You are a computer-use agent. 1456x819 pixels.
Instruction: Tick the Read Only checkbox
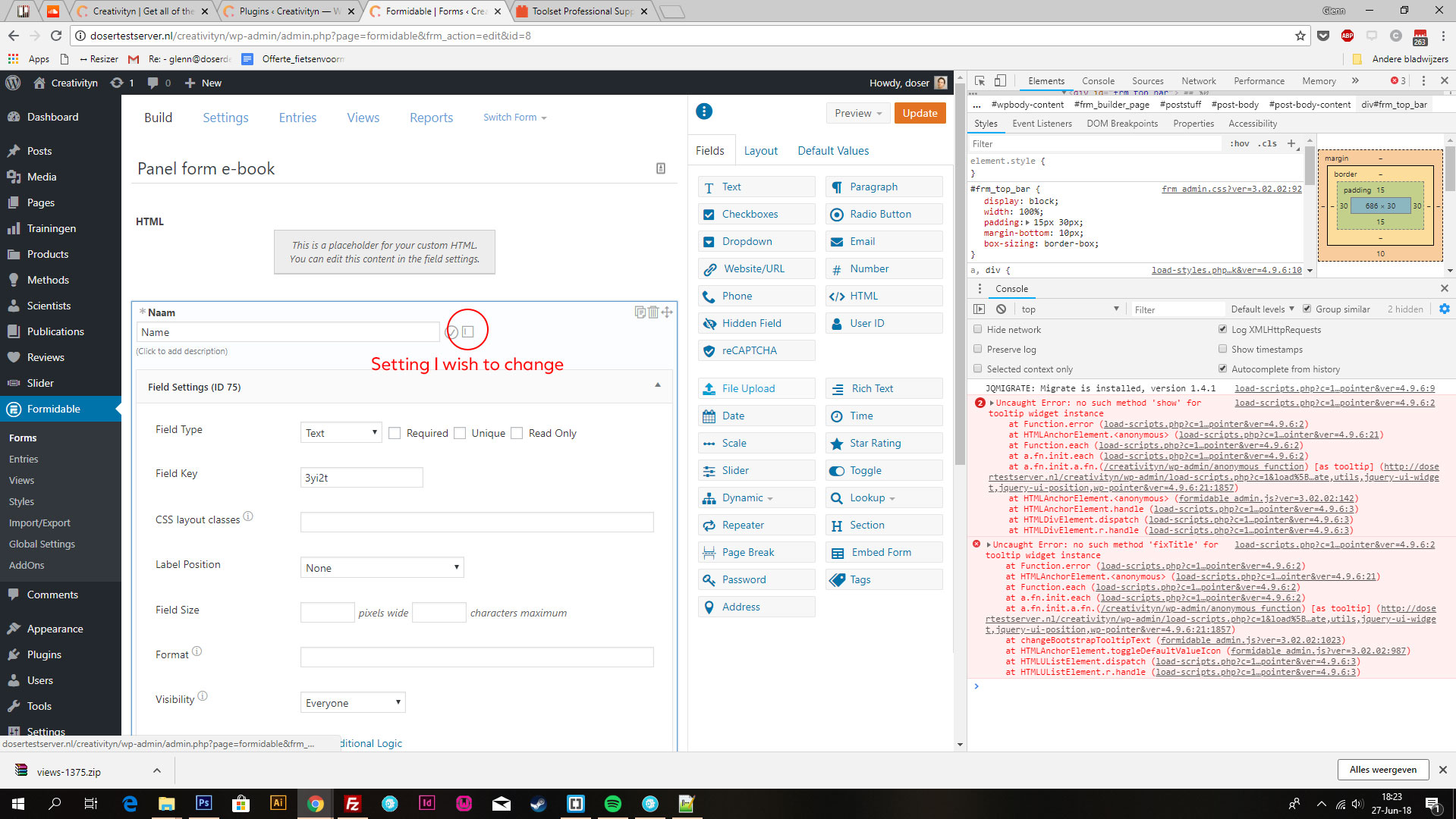517,433
